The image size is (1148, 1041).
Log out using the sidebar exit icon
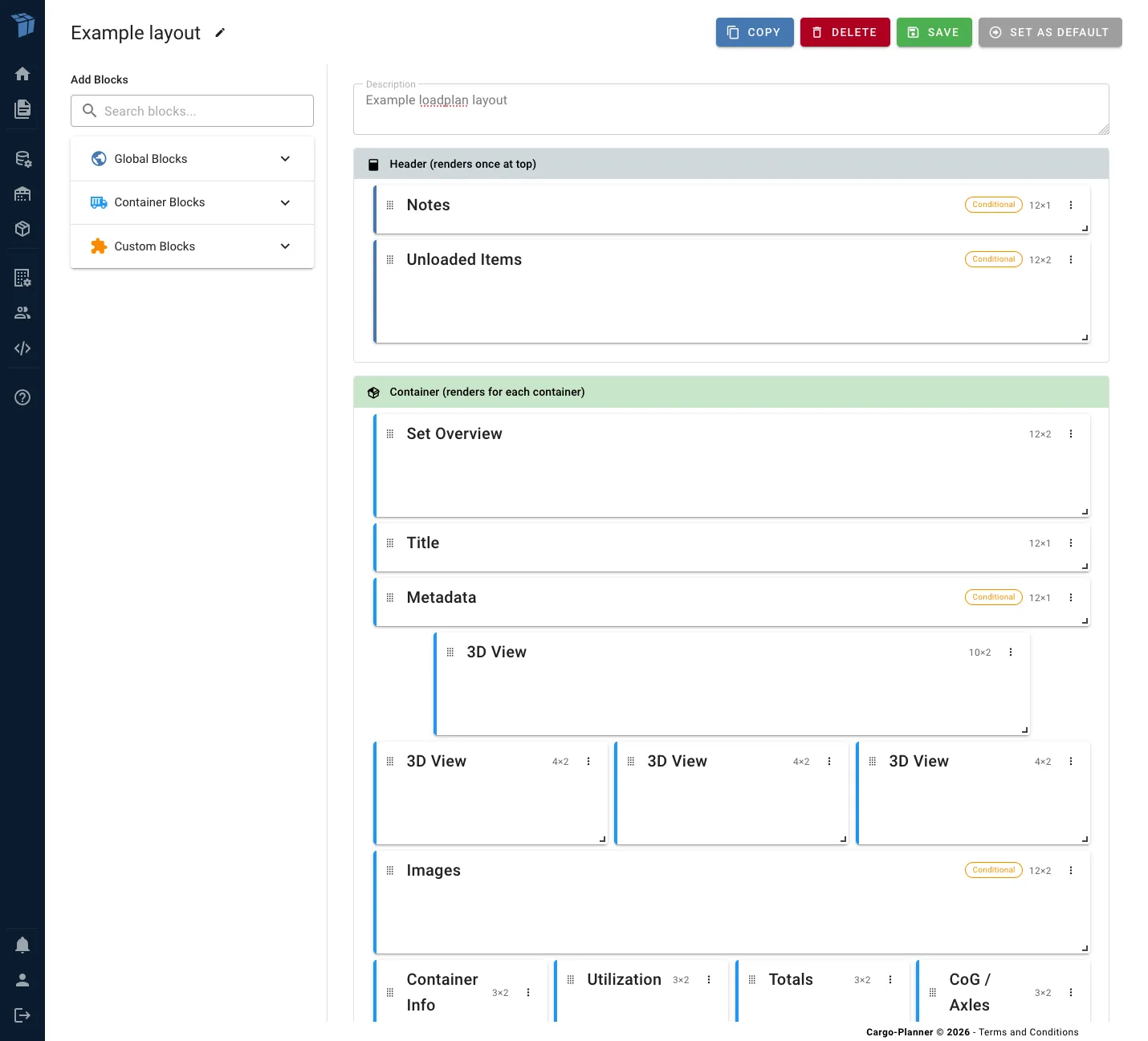click(x=22, y=1015)
